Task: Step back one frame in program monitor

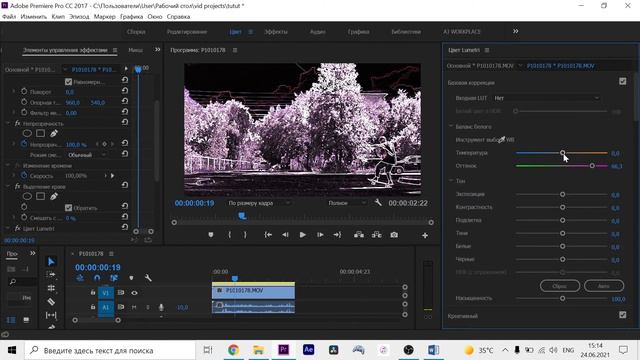Action: (285, 235)
